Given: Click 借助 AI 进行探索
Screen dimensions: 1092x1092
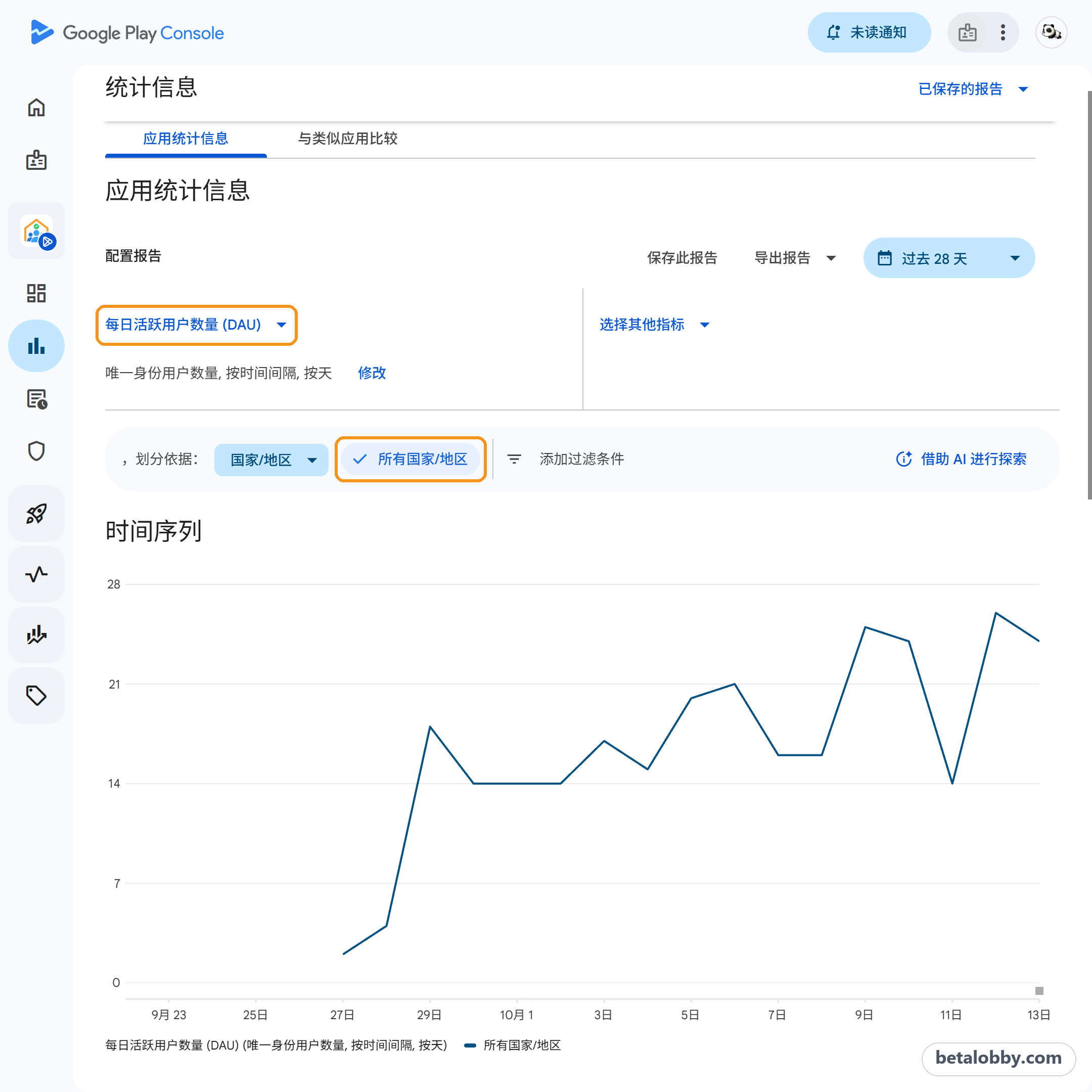Looking at the screenshot, I should [962, 459].
